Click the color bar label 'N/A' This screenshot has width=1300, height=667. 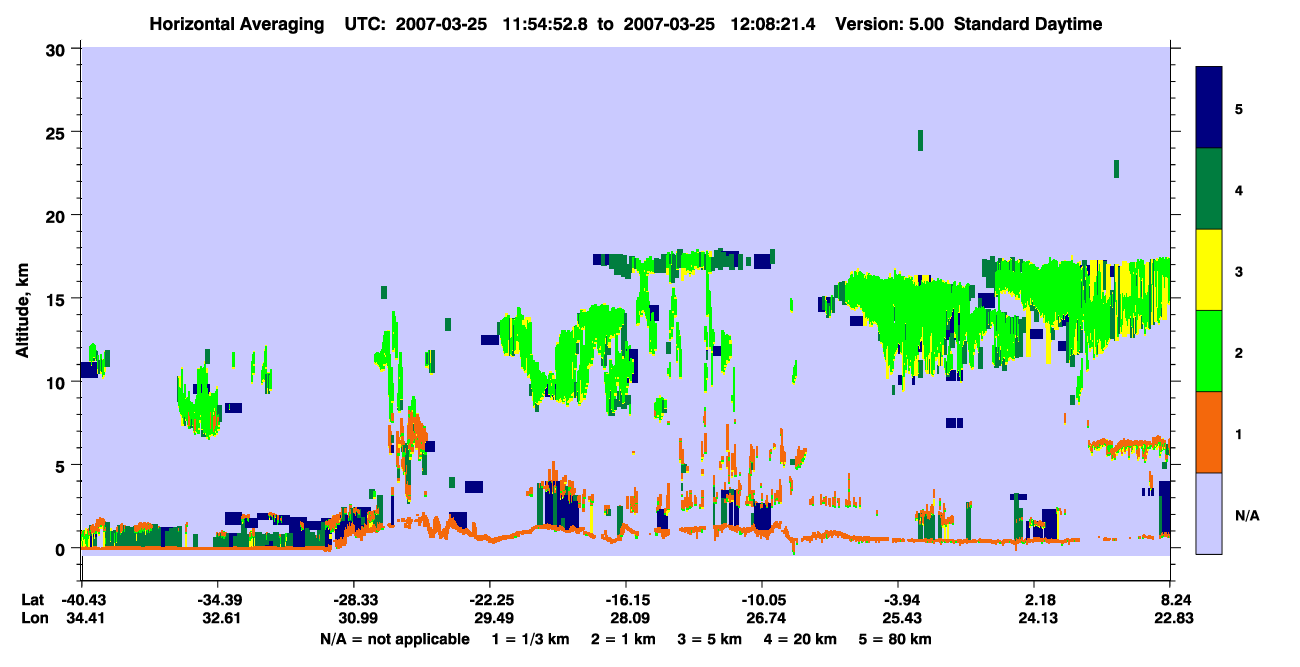(x=1246, y=515)
